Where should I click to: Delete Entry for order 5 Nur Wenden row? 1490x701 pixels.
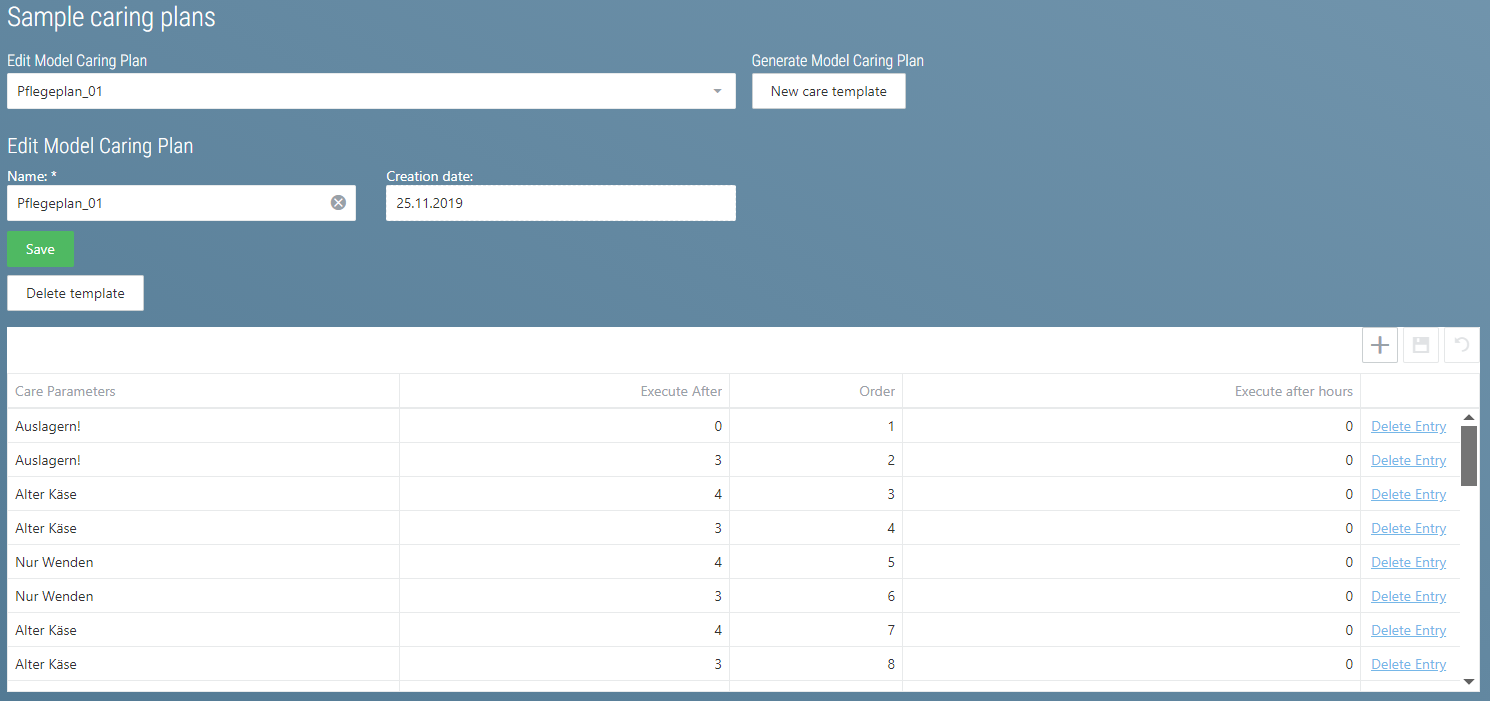pyautogui.click(x=1408, y=562)
